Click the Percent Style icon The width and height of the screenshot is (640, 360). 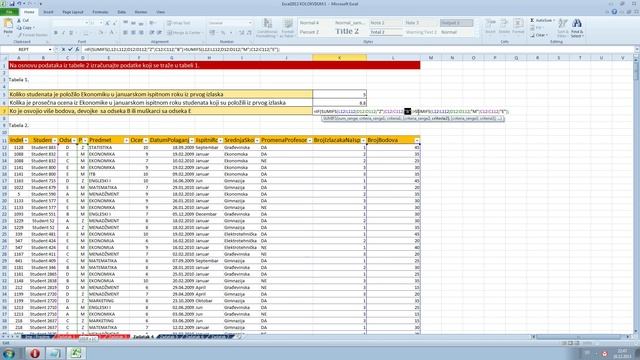(x=223, y=33)
